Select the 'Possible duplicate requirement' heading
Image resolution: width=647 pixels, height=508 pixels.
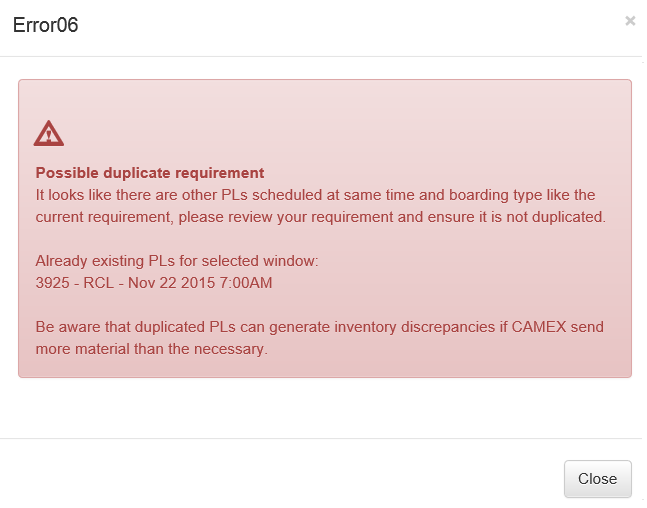[x=150, y=173]
